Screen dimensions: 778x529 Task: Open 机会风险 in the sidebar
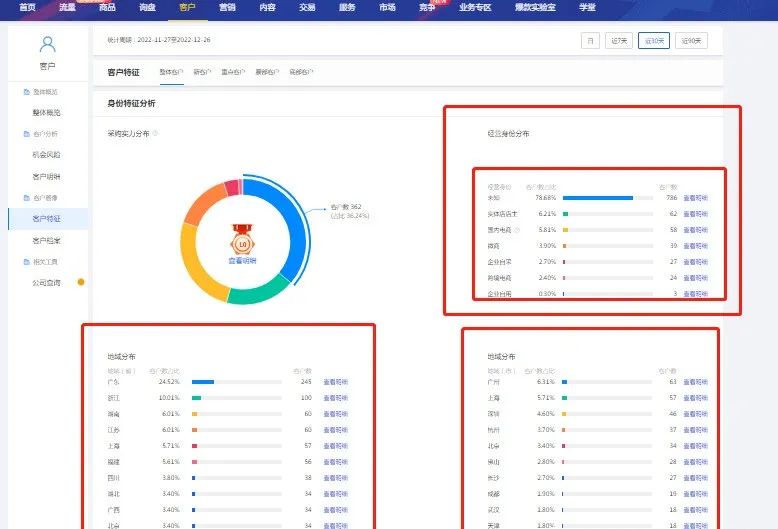pos(46,155)
